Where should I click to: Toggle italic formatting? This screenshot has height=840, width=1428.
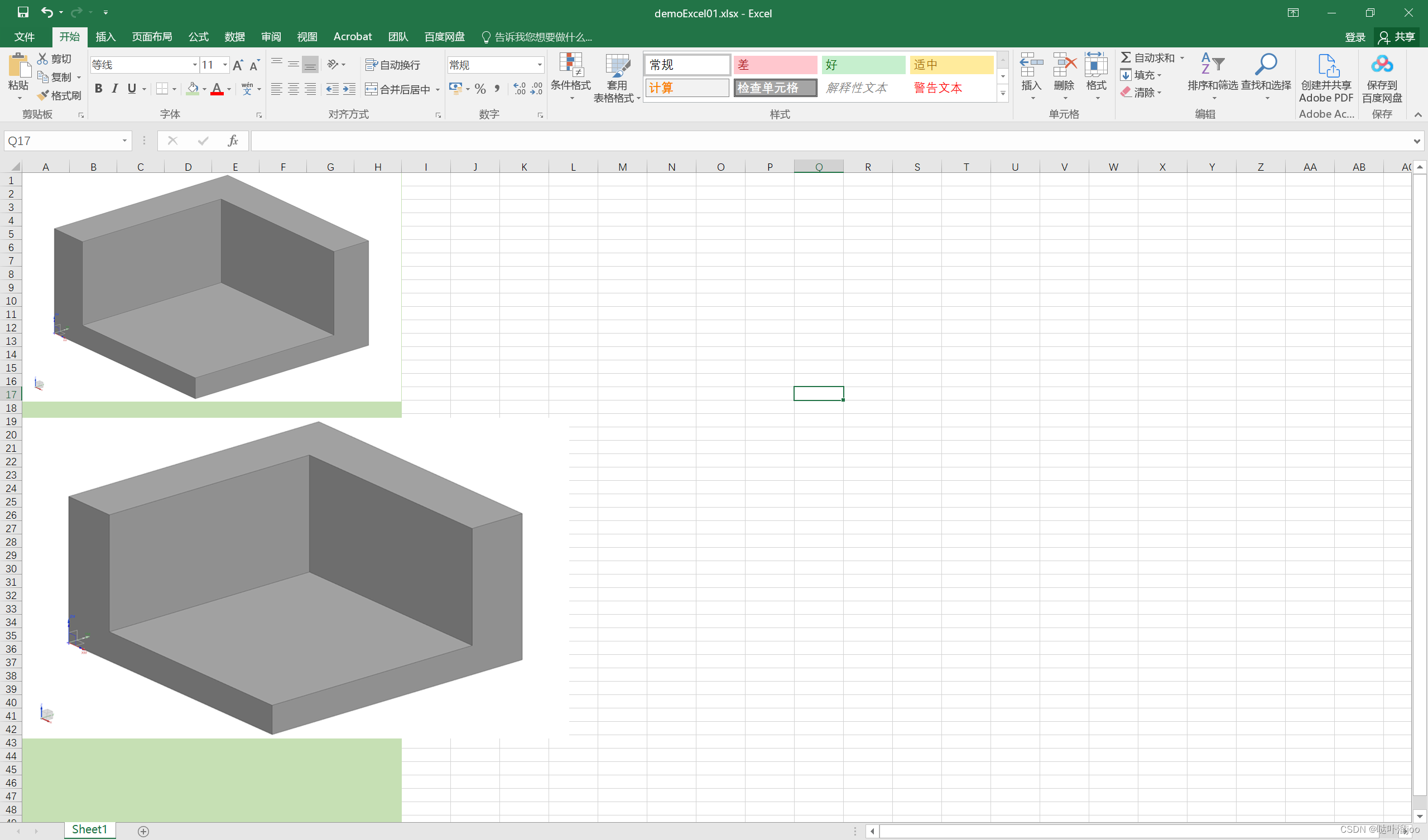pyautogui.click(x=115, y=89)
